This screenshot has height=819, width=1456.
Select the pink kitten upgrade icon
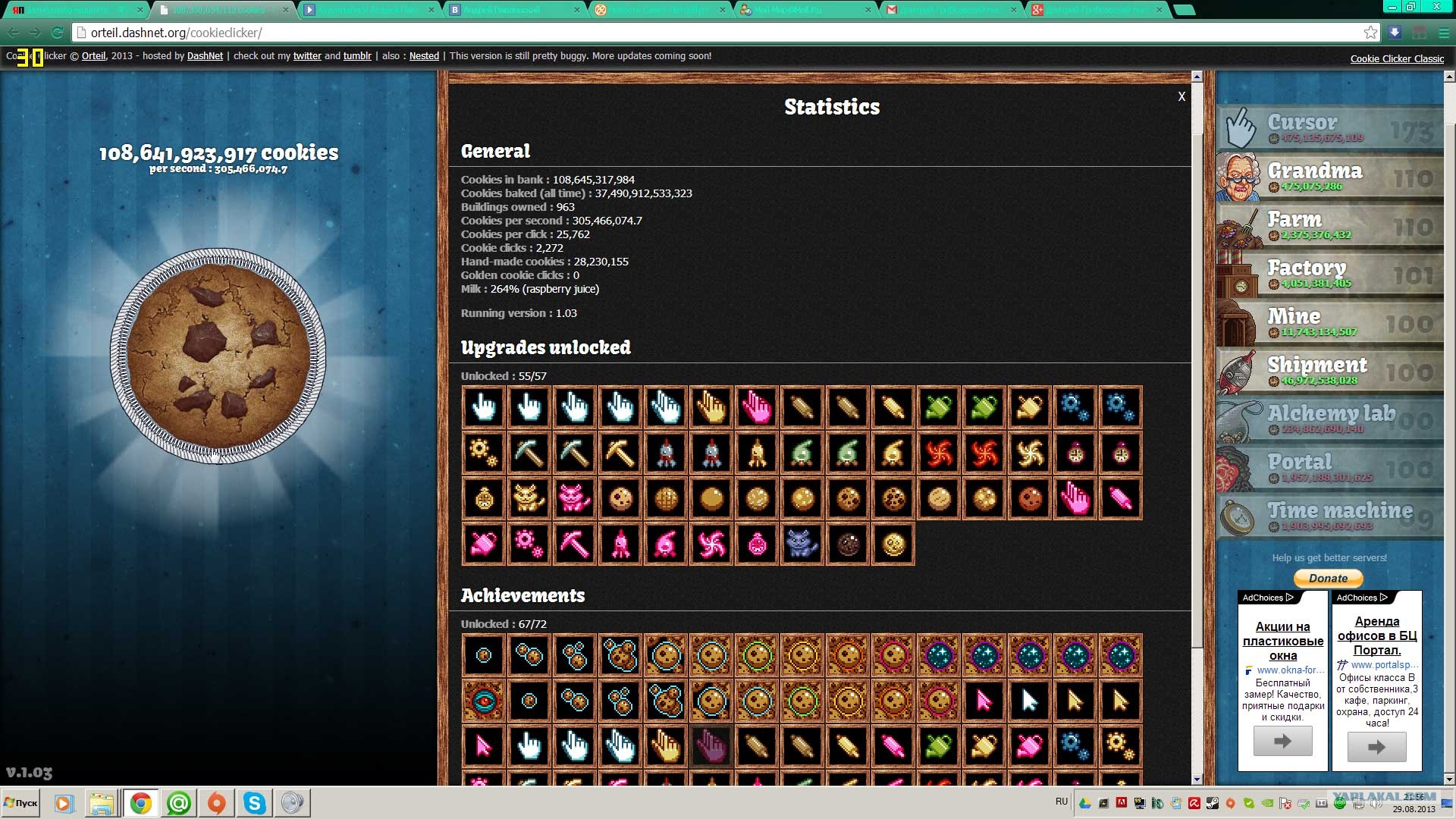coord(575,499)
